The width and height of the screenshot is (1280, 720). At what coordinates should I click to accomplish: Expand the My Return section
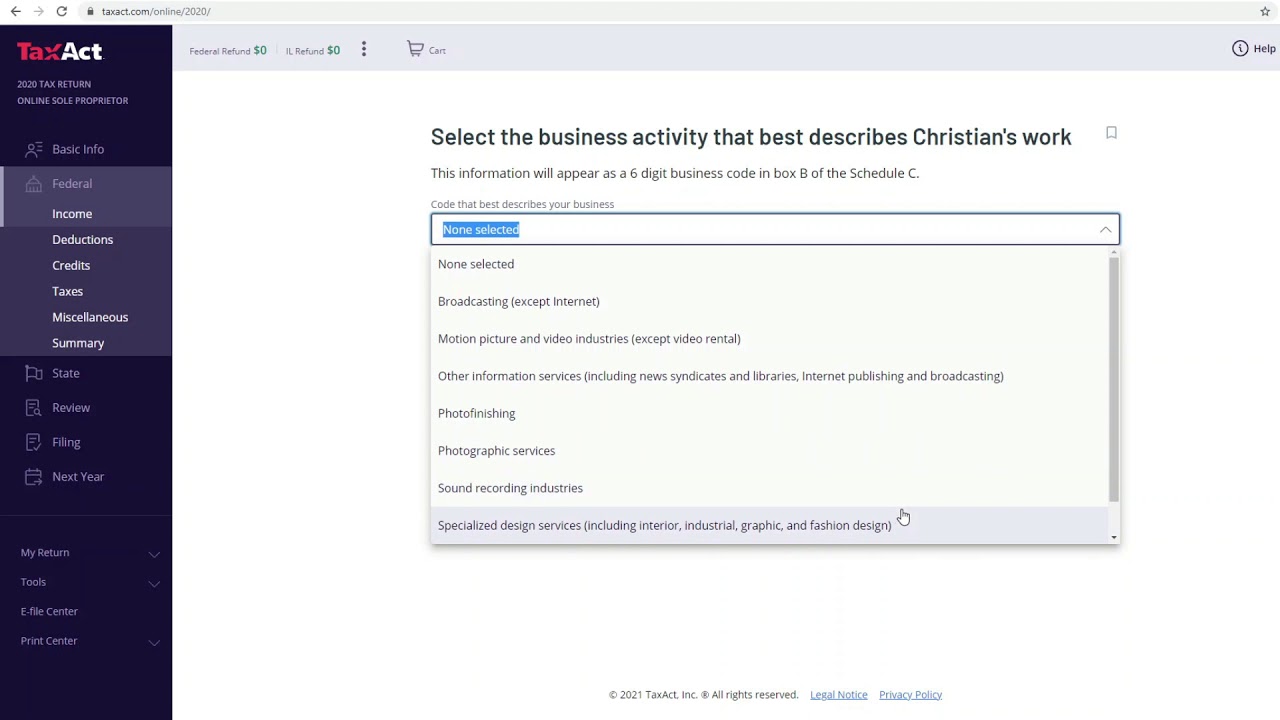(154, 553)
